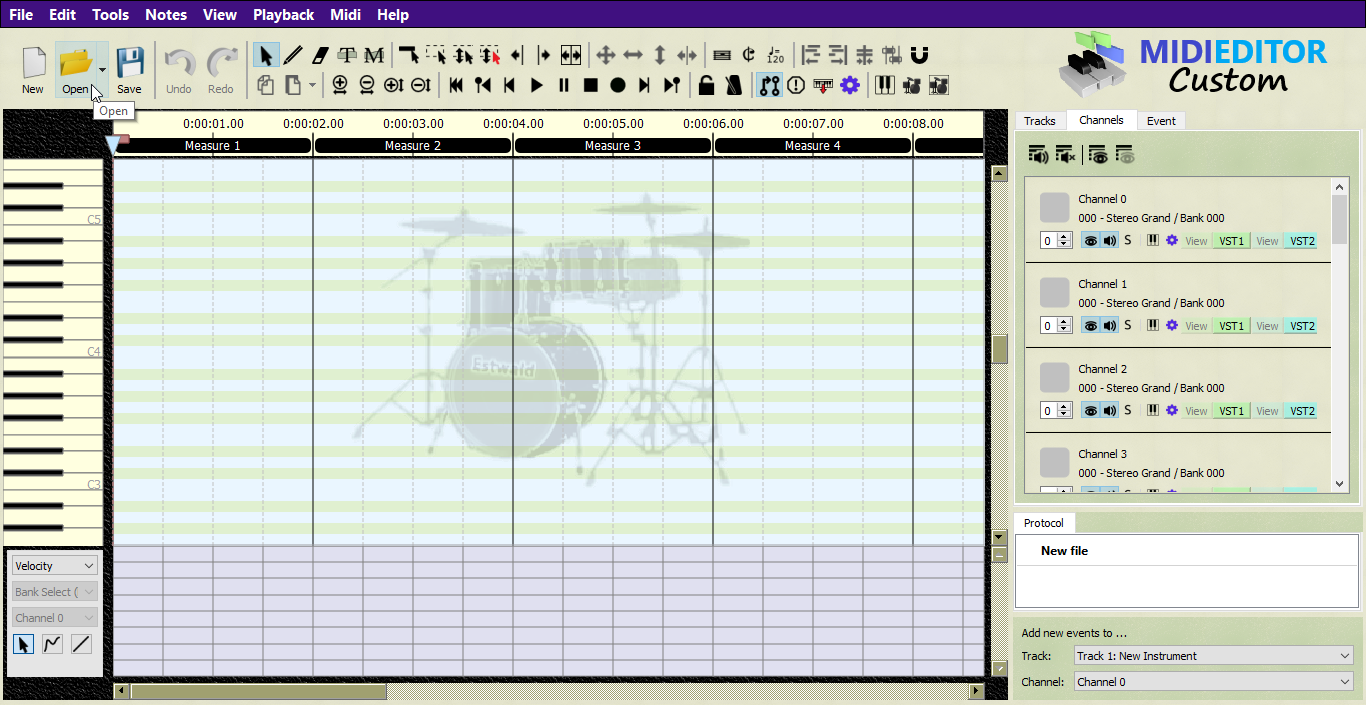1366x705 pixels.
Task: Start playback with the Play button
Action: 537,85
